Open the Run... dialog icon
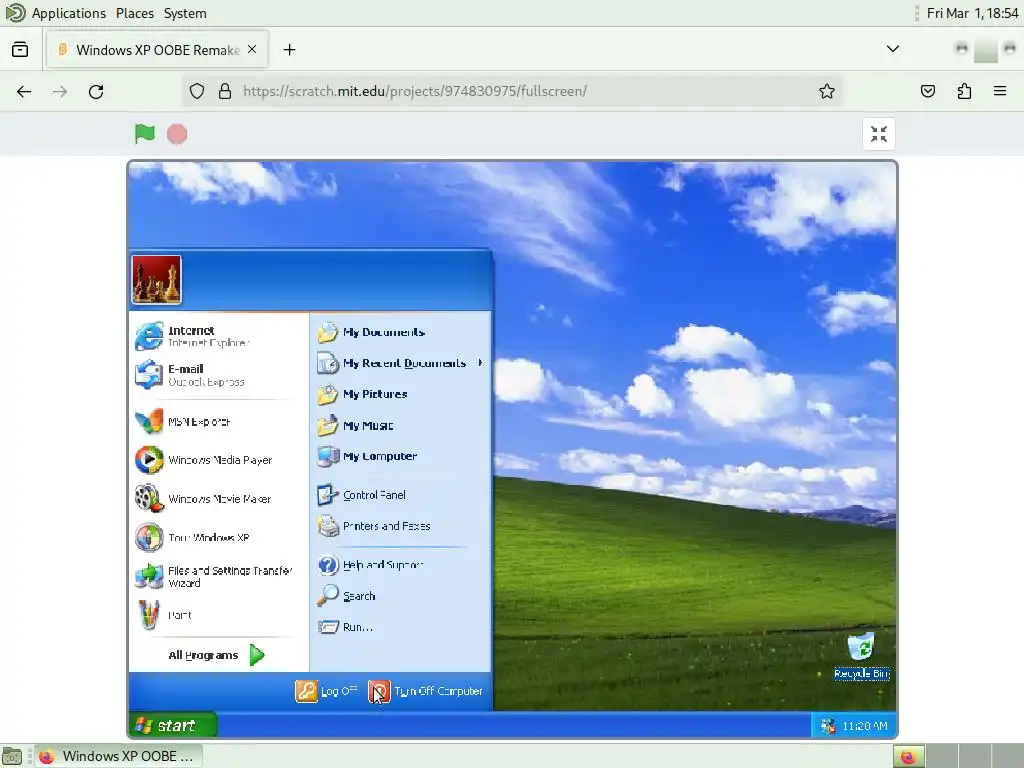Viewport: 1024px width, 768px height. [x=328, y=627]
